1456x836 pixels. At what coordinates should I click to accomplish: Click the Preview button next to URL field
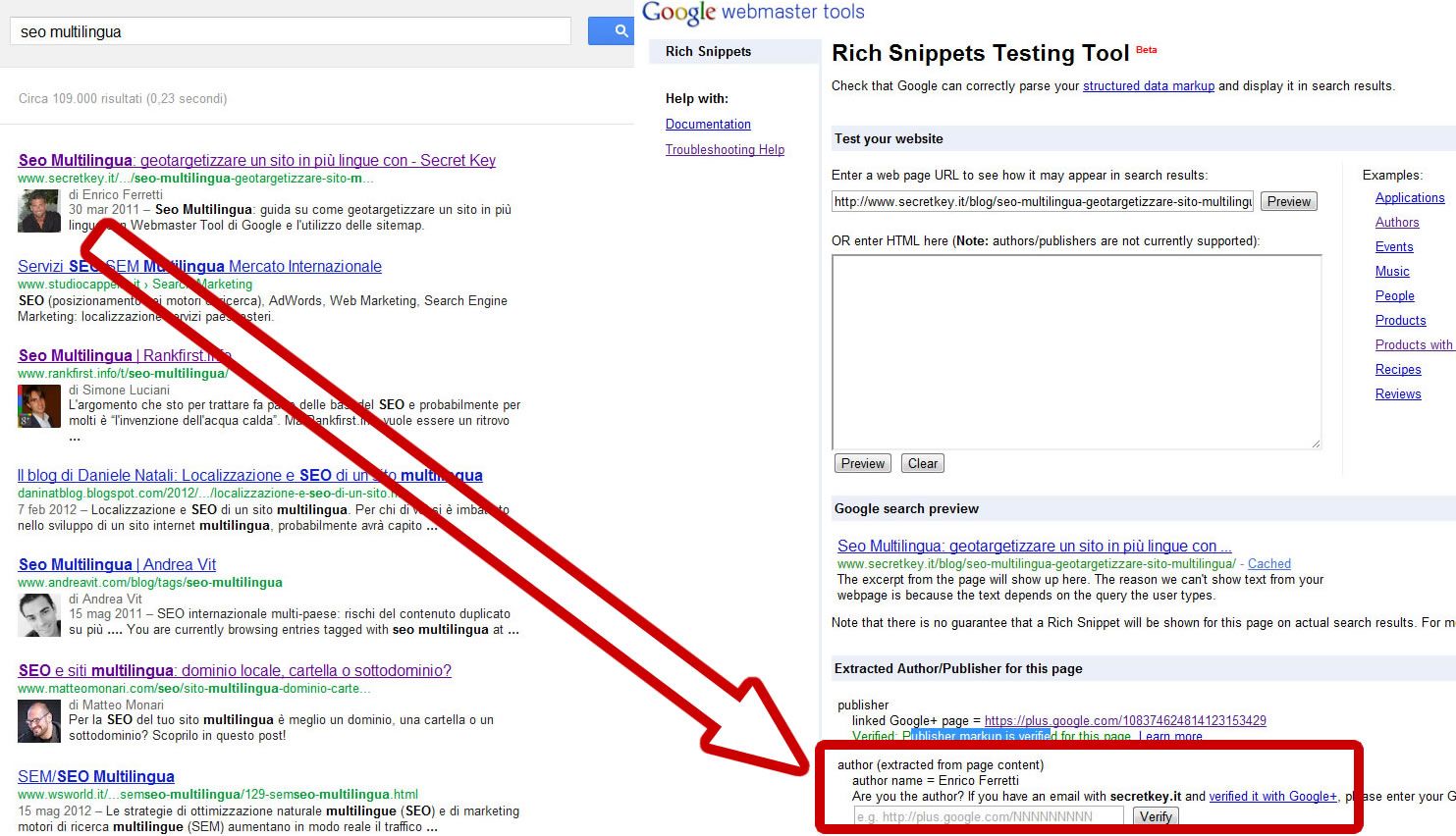1288,201
